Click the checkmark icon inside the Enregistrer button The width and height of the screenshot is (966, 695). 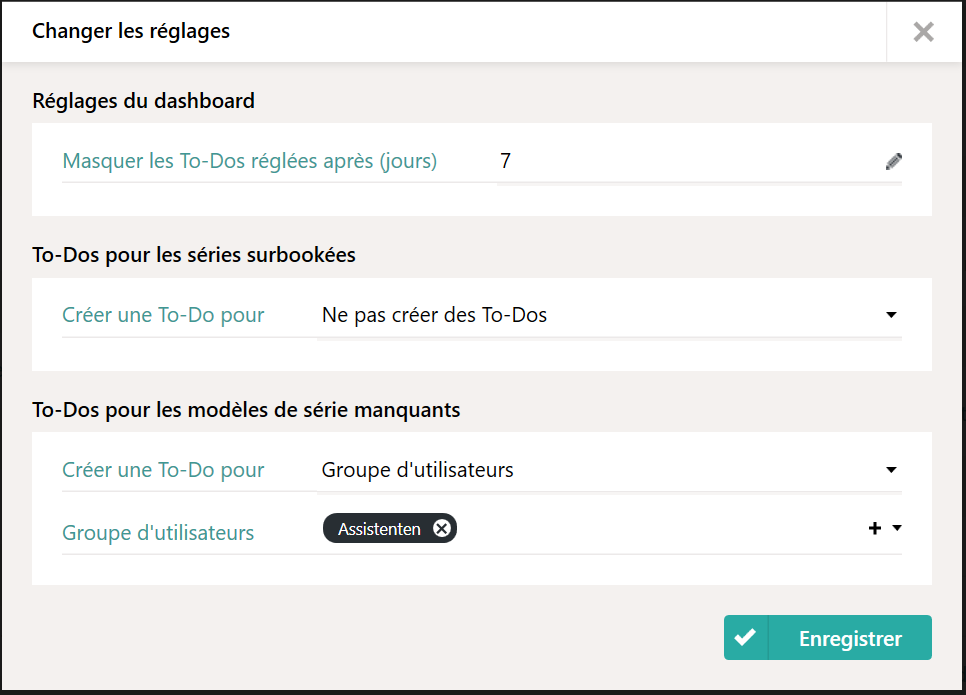[x=746, y=637]
